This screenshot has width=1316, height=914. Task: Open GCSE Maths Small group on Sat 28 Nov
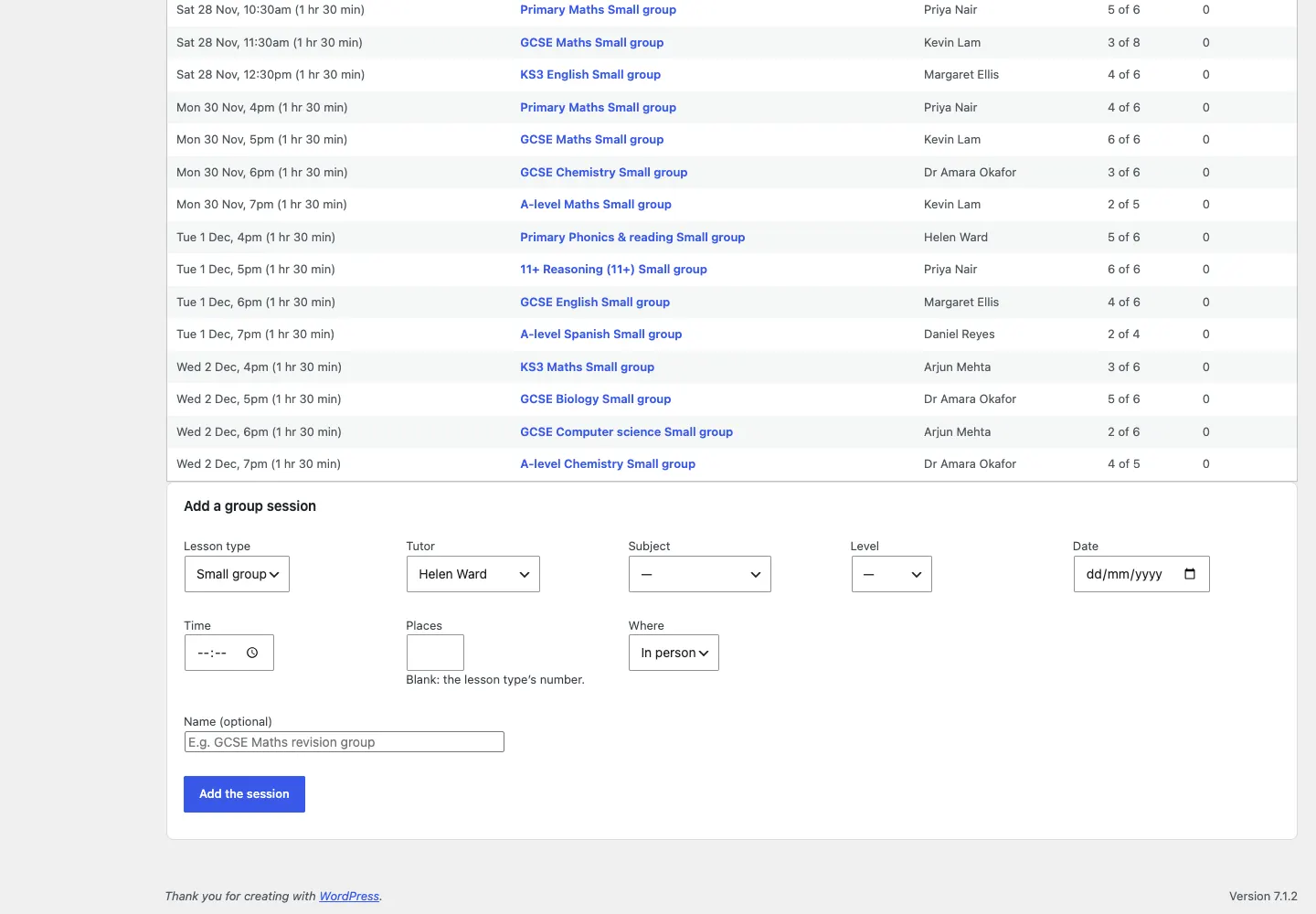pos(592,43)
